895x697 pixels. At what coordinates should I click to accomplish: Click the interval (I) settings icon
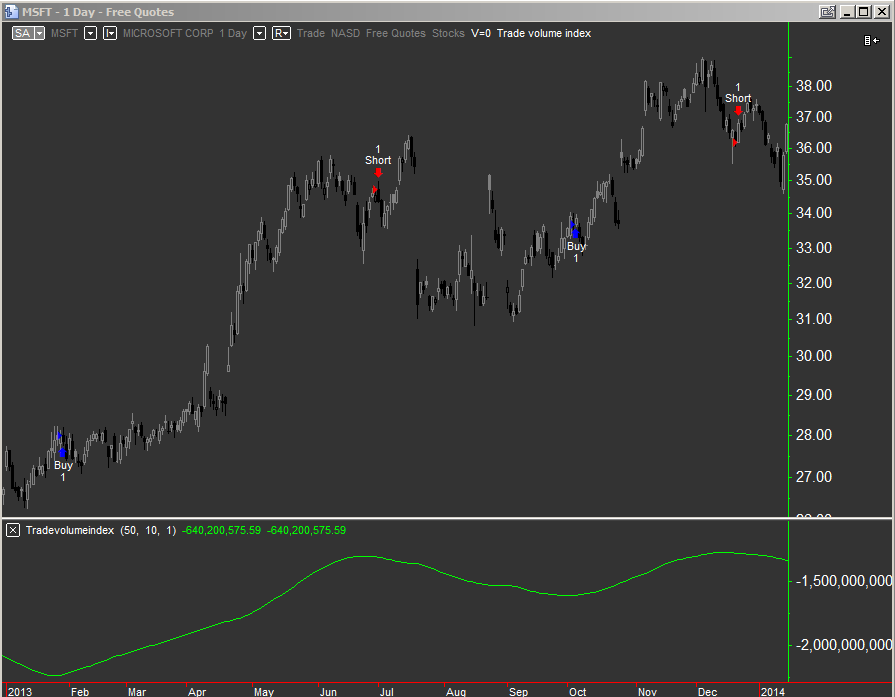pos(110,33)
